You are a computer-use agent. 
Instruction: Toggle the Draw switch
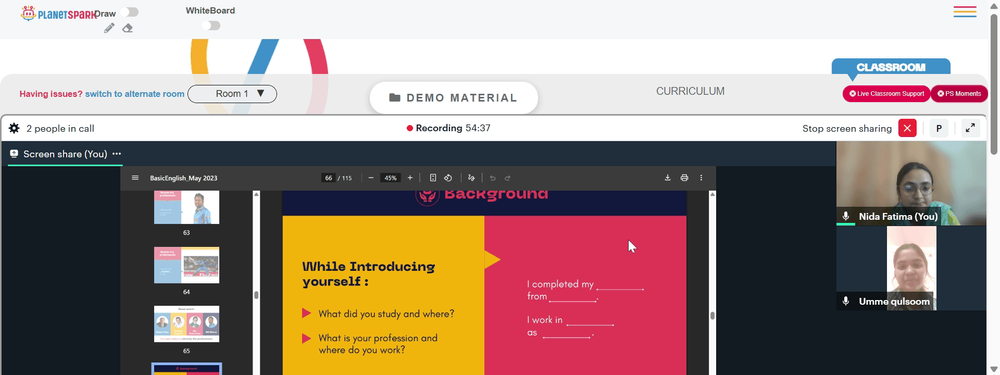click(x=129, y=12)
